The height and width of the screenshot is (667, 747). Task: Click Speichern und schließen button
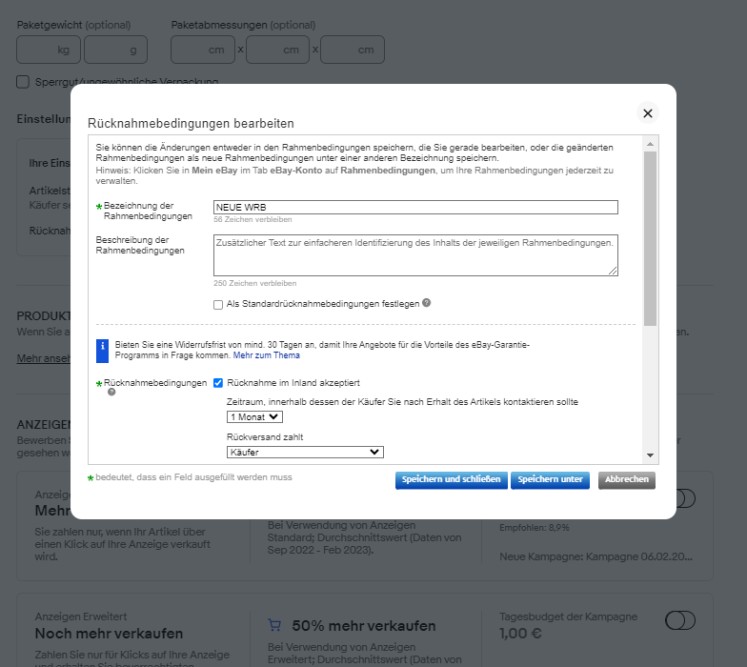[x=450, y=480]
